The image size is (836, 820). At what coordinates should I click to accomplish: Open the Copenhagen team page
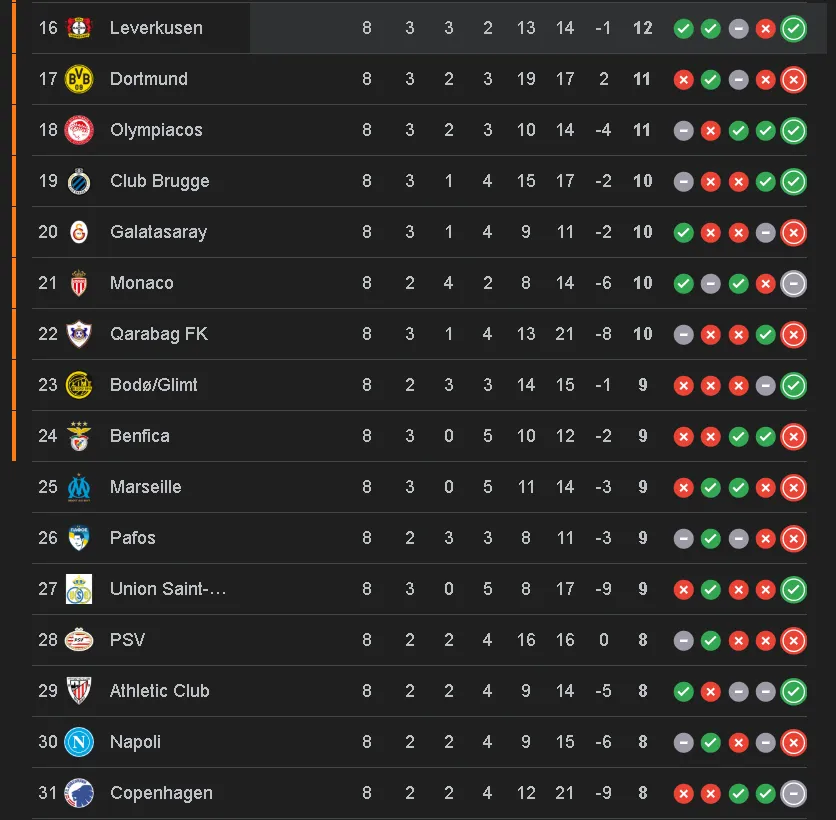pos(163,793)
